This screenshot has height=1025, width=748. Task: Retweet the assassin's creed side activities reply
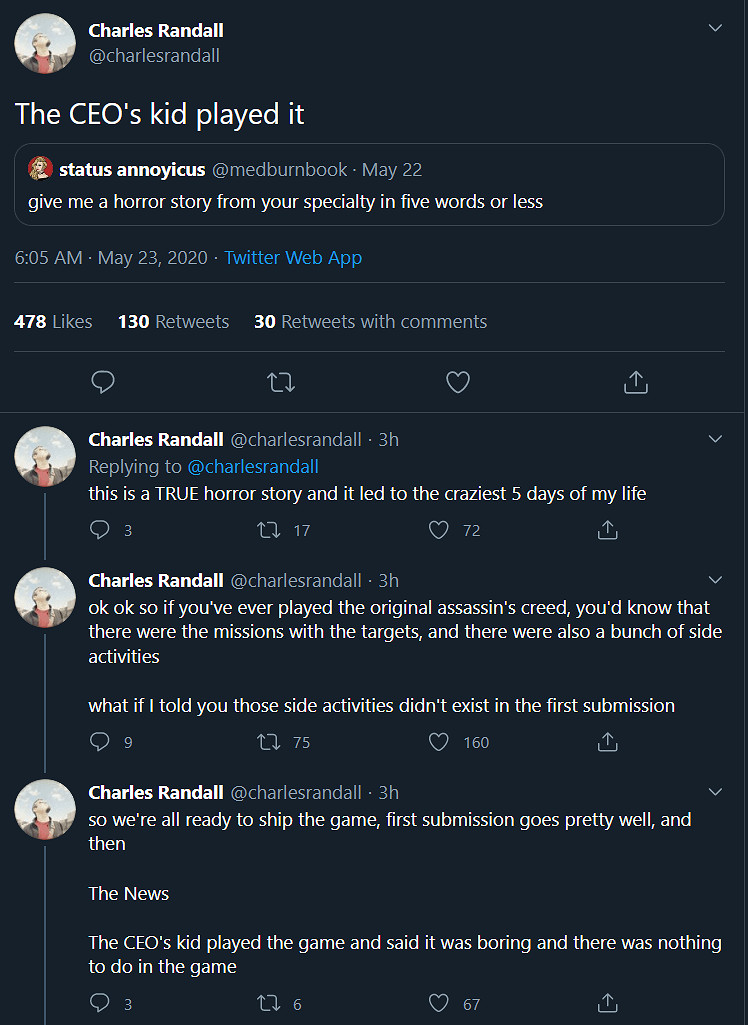point(269,742)
